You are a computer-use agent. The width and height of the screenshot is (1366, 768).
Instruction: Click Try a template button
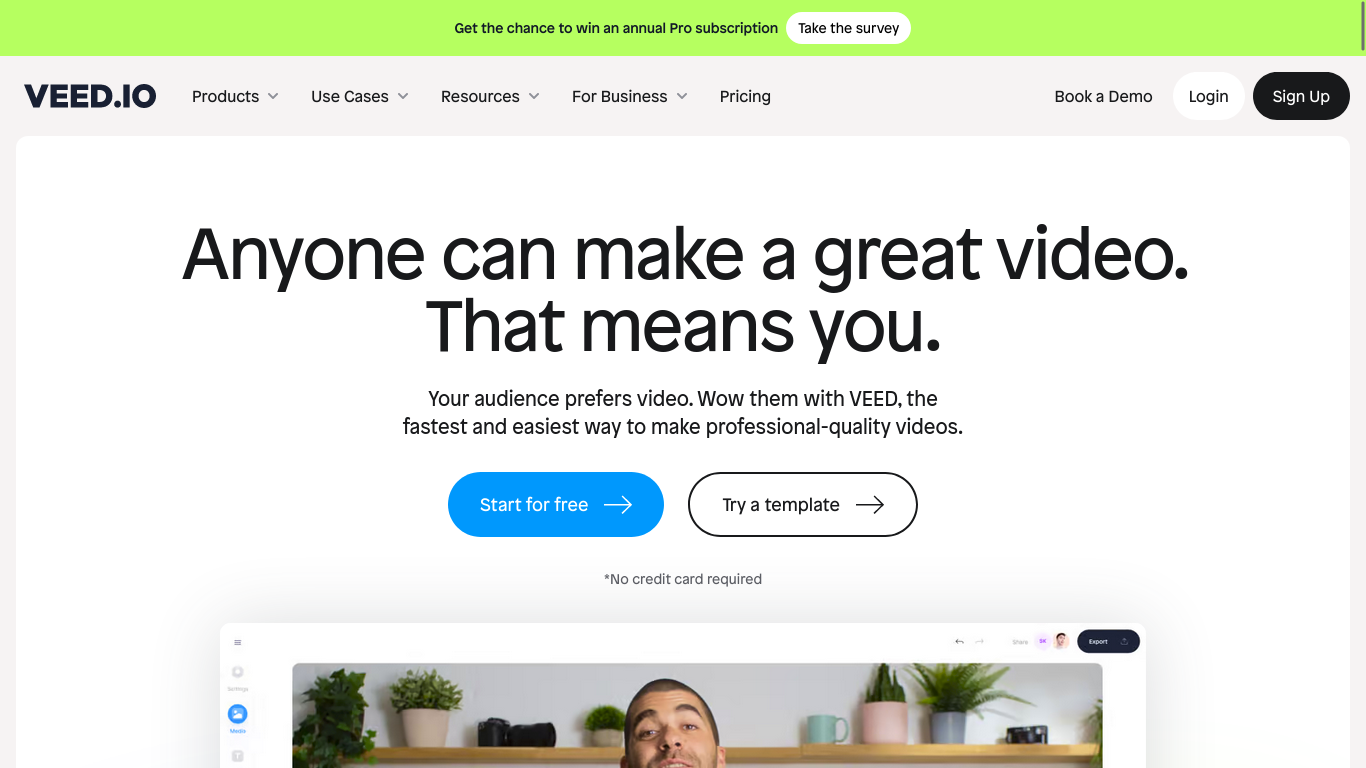803,504
